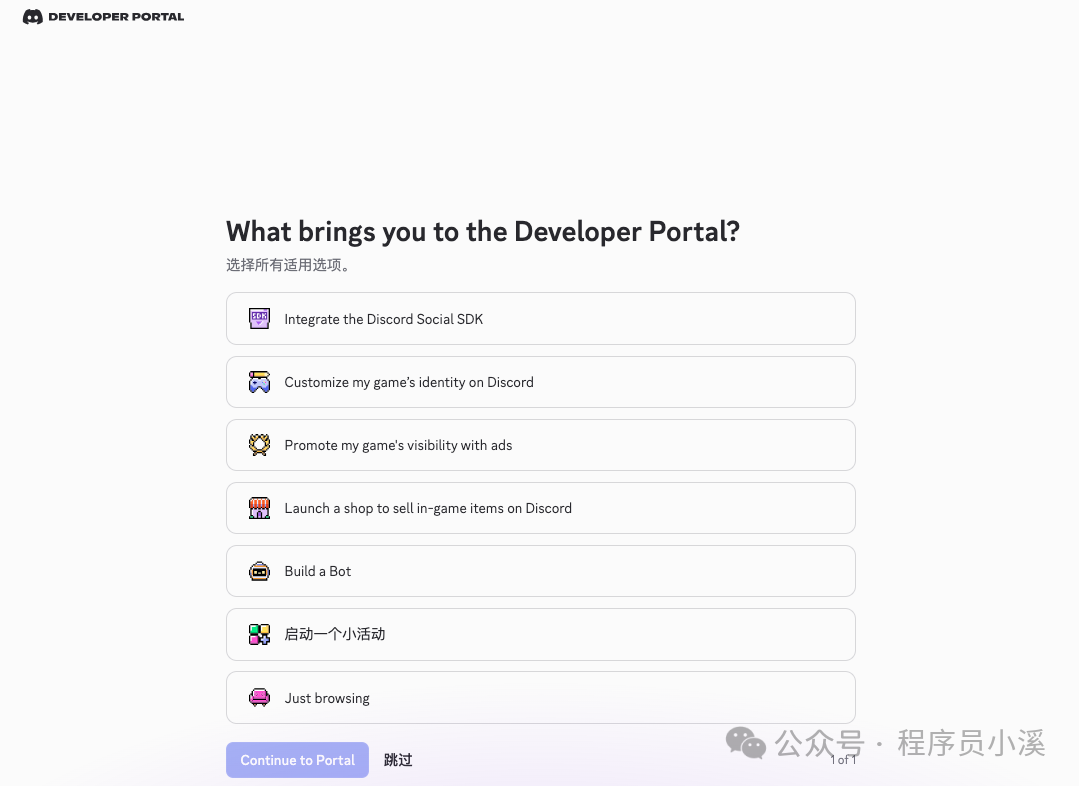Select Customize my game's identity on Discord
This screenshot has width=1079, height=786.
(541, 382)
